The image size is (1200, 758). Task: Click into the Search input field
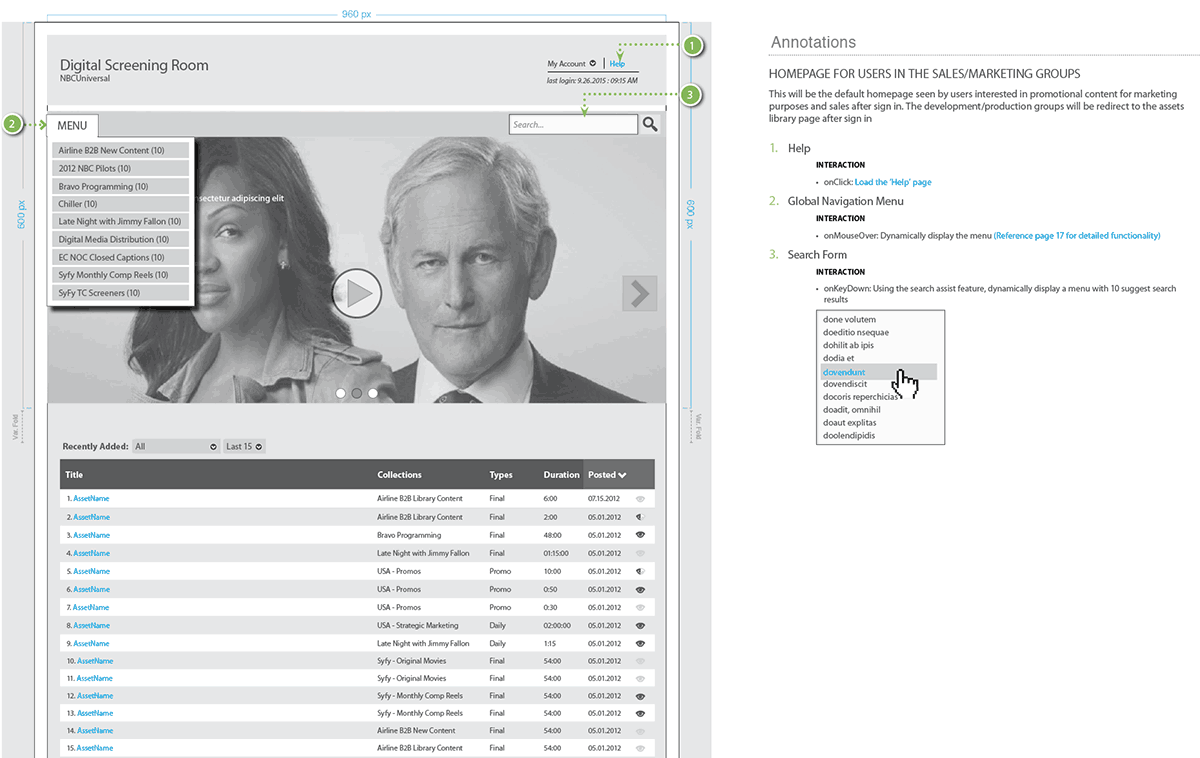click(x=572, y=125)
